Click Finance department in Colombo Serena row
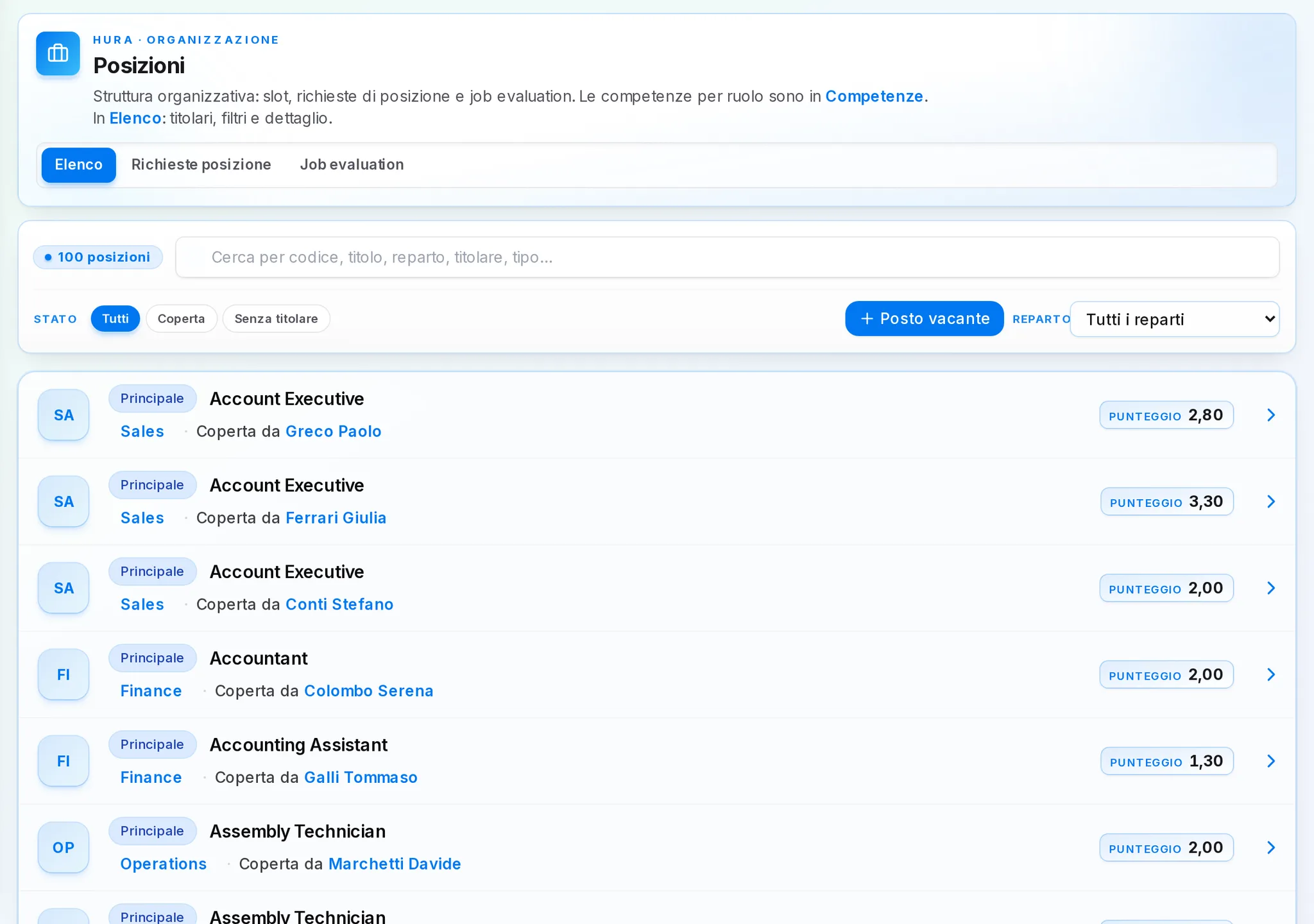Image resolution: width=1314 pixels, height=924 pixels. click(x=151, y=691)
